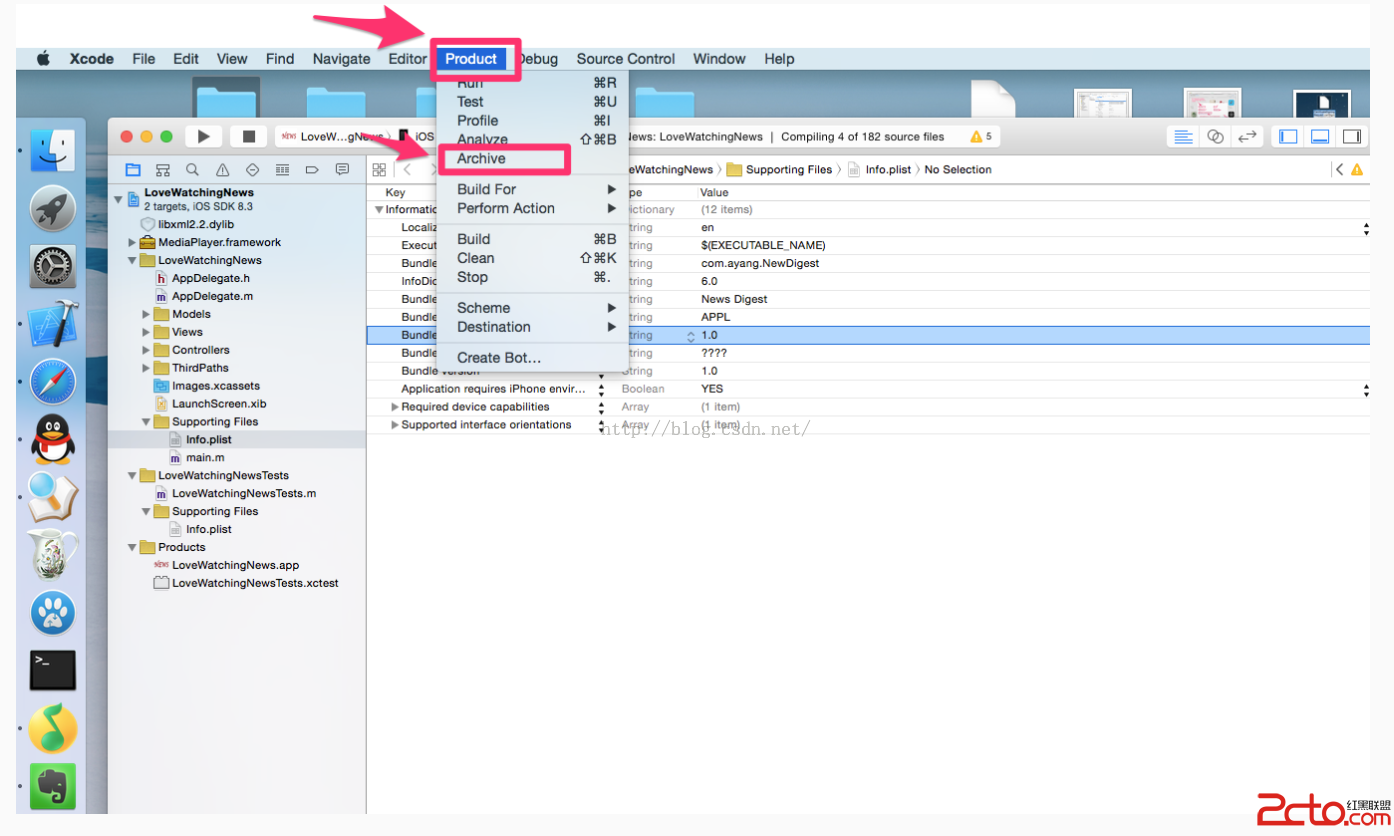This screenshot has height=836, width=1394.
Task: Show the Project navigator folder icon
Action: coord(133,170)
